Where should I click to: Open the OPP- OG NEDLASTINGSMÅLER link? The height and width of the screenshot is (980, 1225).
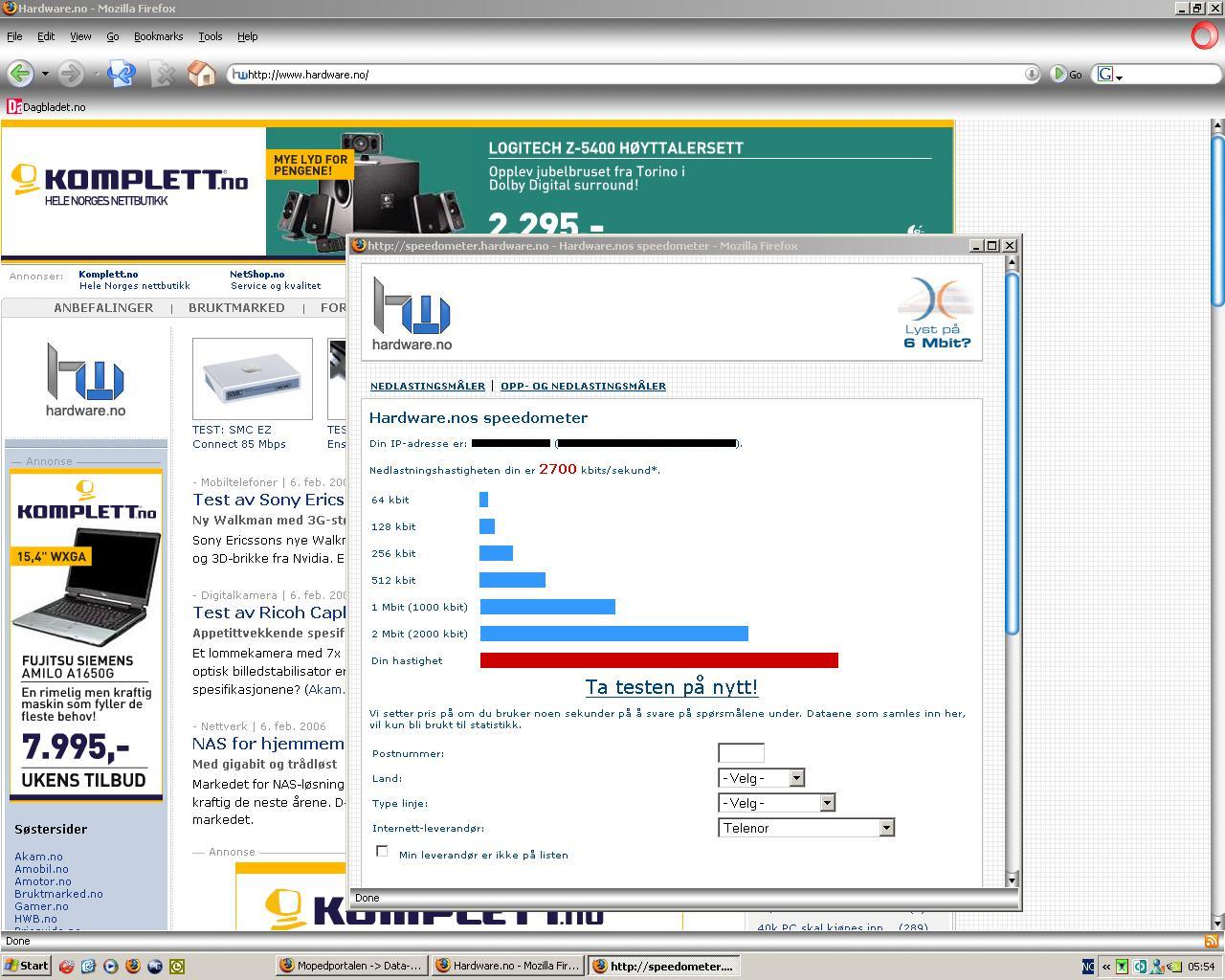click(x=583, y=386)
